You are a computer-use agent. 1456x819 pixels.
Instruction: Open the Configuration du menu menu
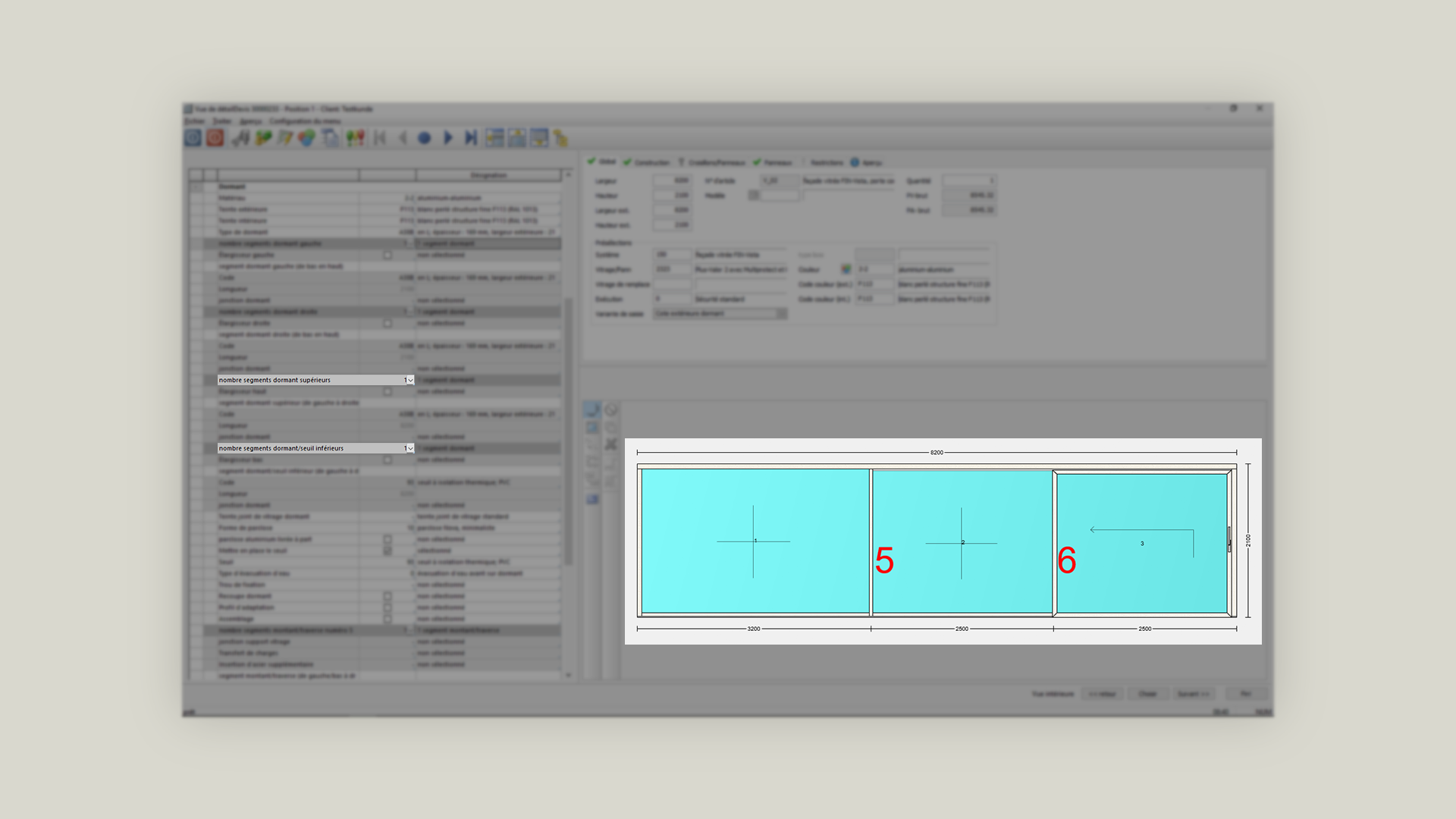click(x=305, y=121)
